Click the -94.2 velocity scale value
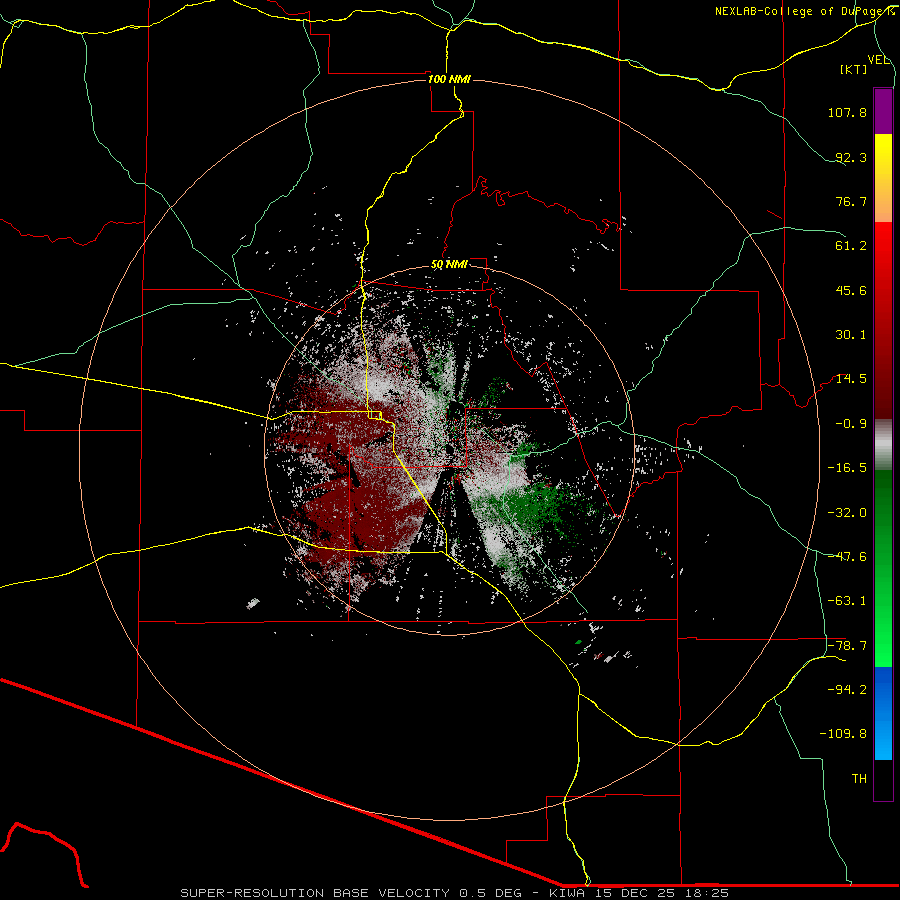The height and width of the screenshot is (900, 900). click(847, 690)
